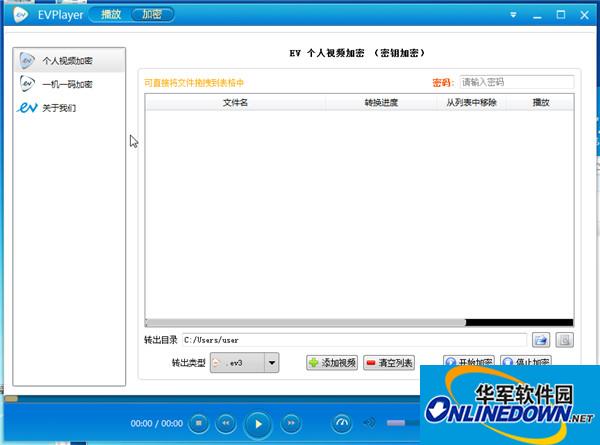Open 关于我们 in the sidebar

(x=69, y=108)
